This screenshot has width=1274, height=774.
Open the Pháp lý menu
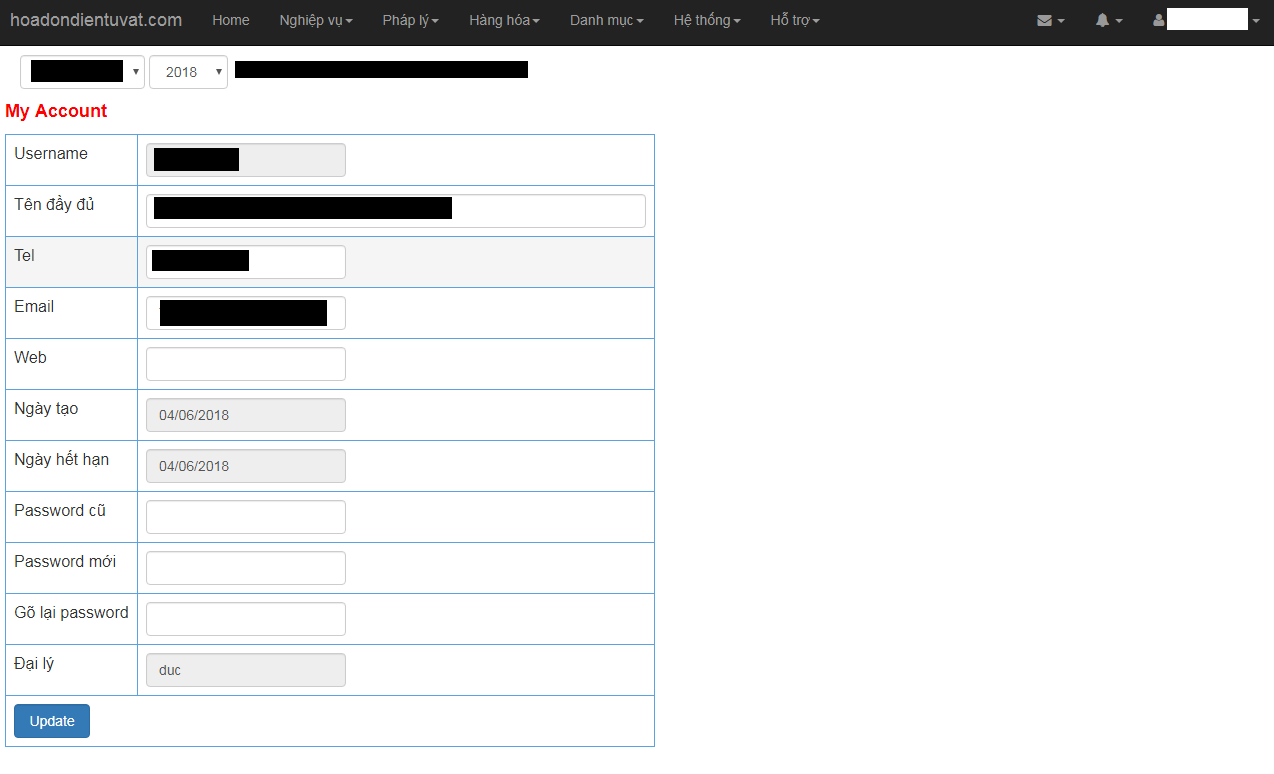411,20
